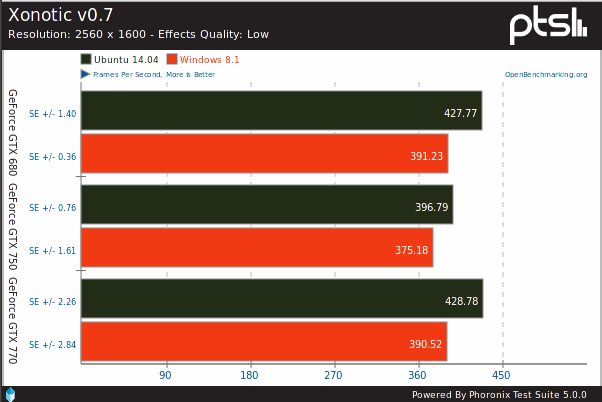Click the Frames Per Second, More Is Better text

(x=154, y=74)
